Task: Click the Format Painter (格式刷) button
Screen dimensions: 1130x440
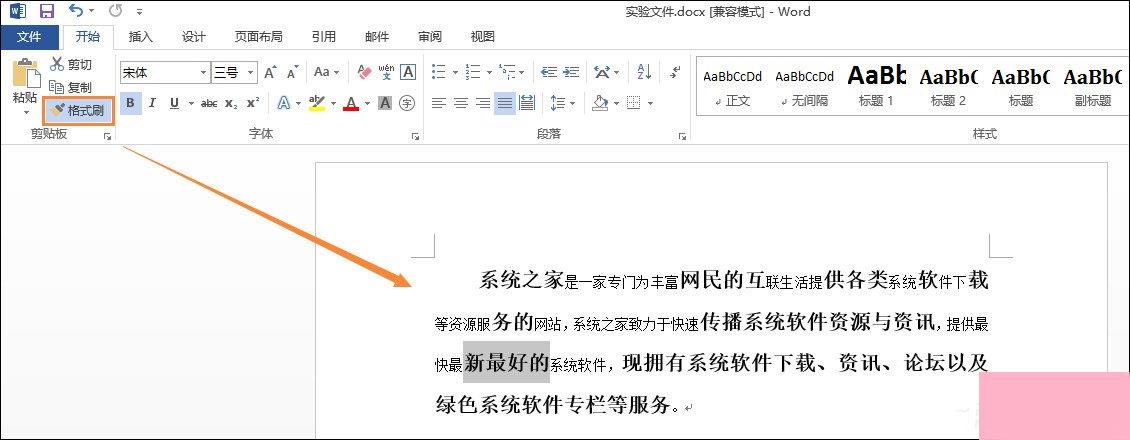Action: coord(78,110)
